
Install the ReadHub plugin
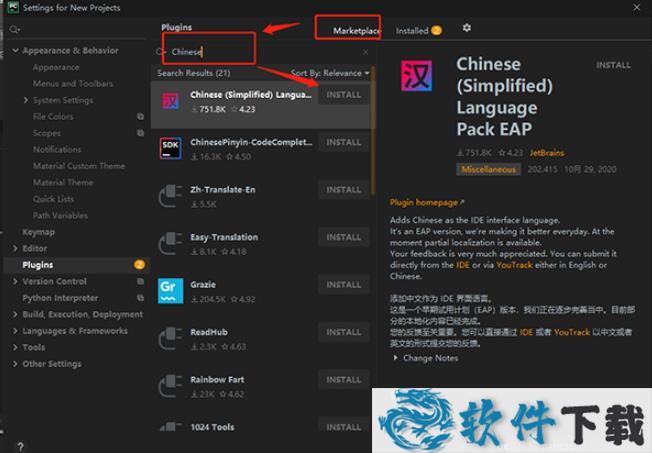(343, 332)
